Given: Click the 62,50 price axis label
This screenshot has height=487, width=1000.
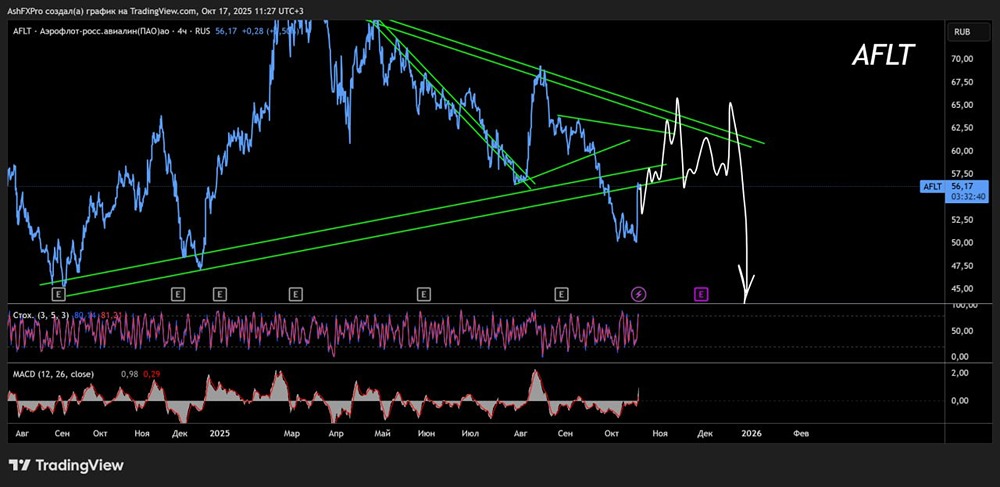Looking at the screenshot, I should 961,127.
